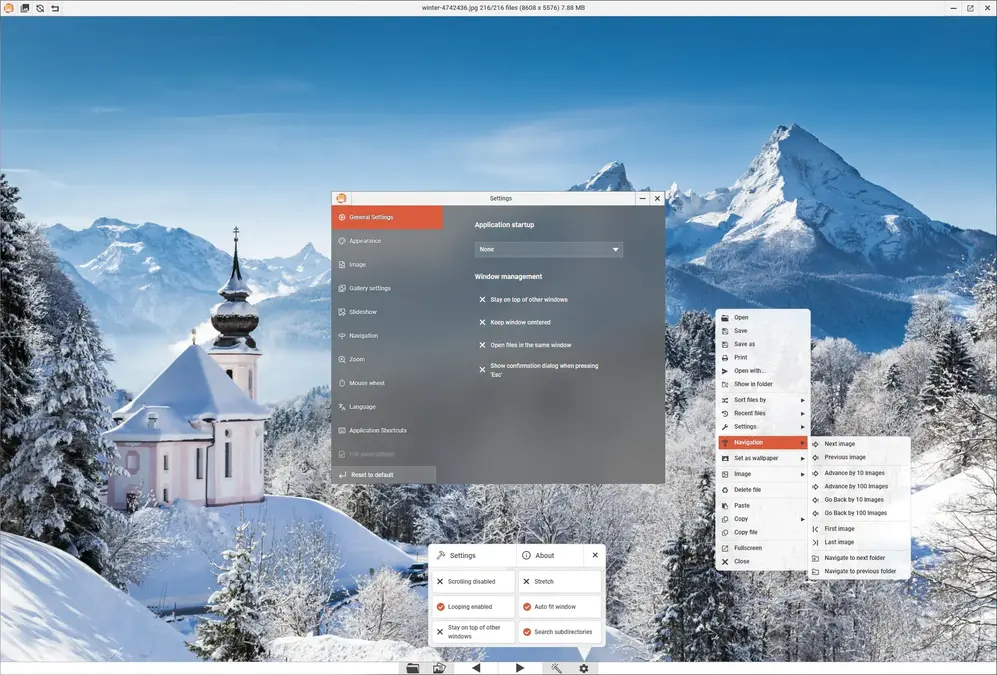Click the rotate icon in the title bar

(40, 8)
